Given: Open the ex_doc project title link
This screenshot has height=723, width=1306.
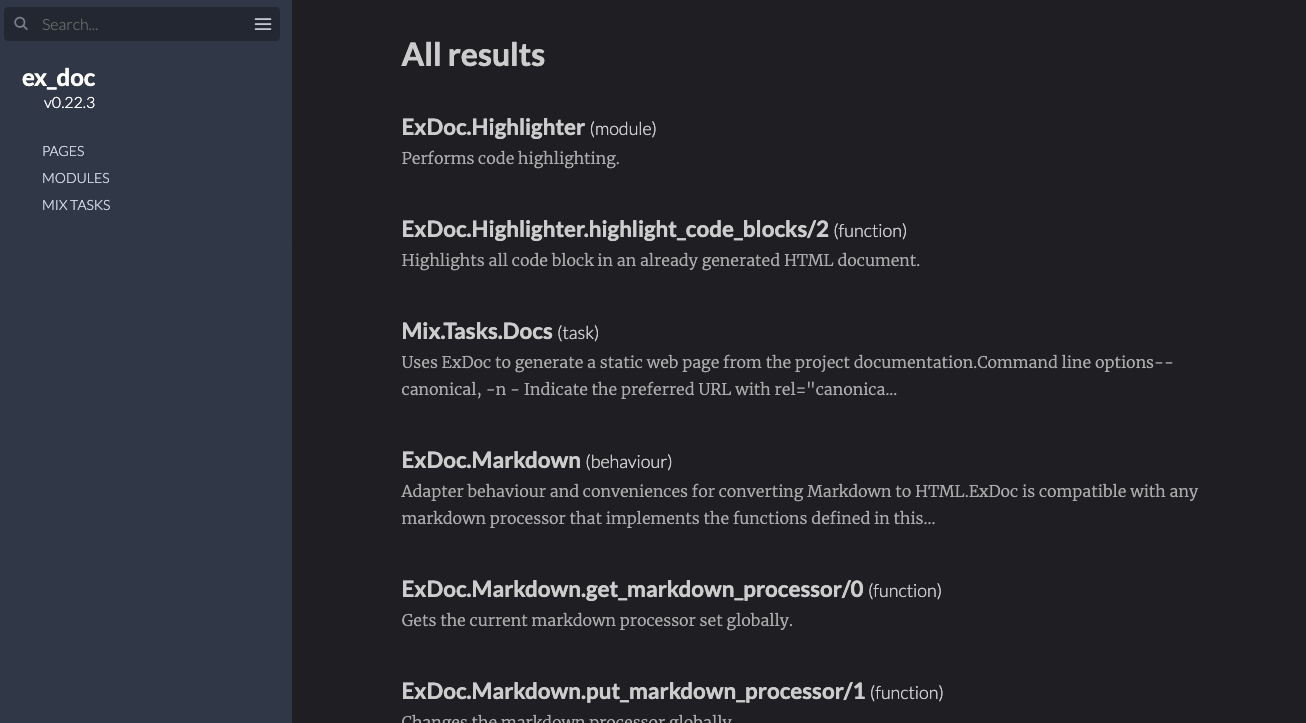Looking at the screenshot, I should coord(59,78).
